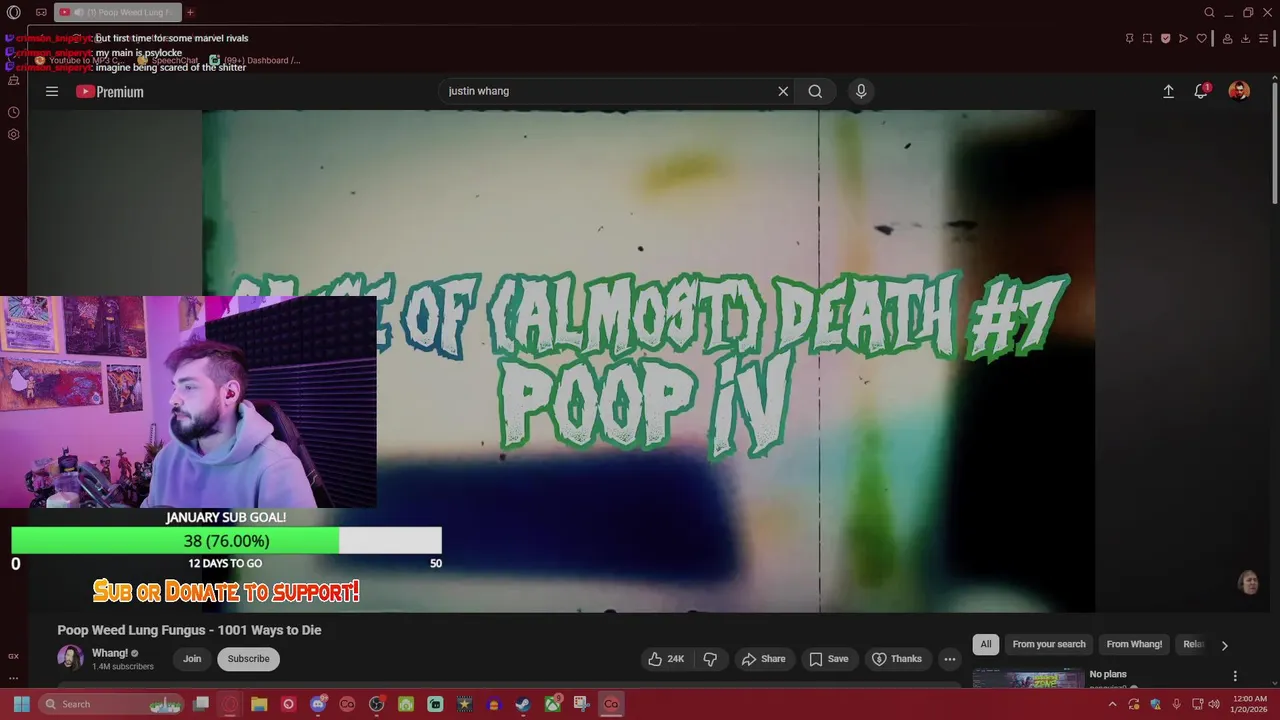Screen dimensions: 1280x720
Task: Open browser tab search magnifier in title bar
Action: [1209, 12]
